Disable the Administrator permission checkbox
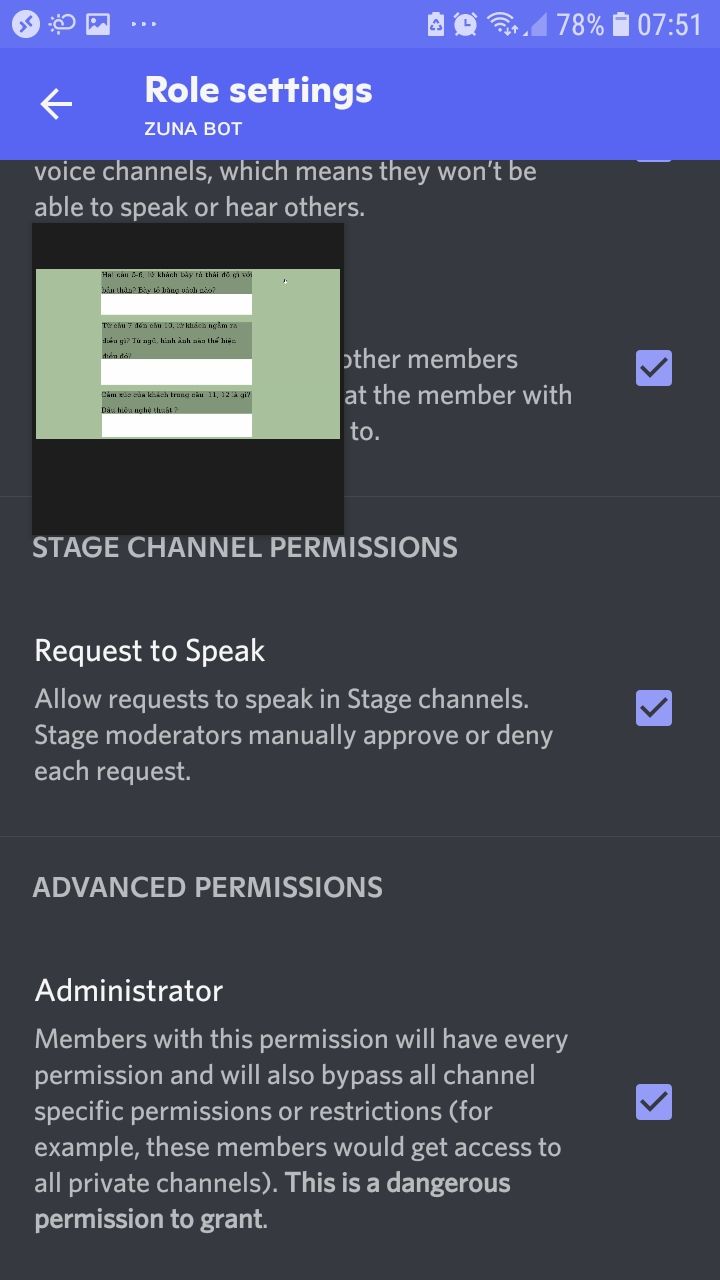Viewport: 720px width, 1280px height. click(654, 1102)
